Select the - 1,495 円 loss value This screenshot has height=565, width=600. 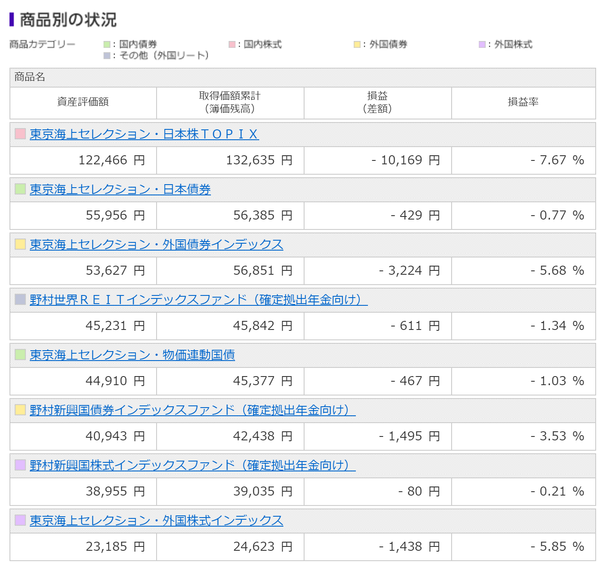point(409,436)
